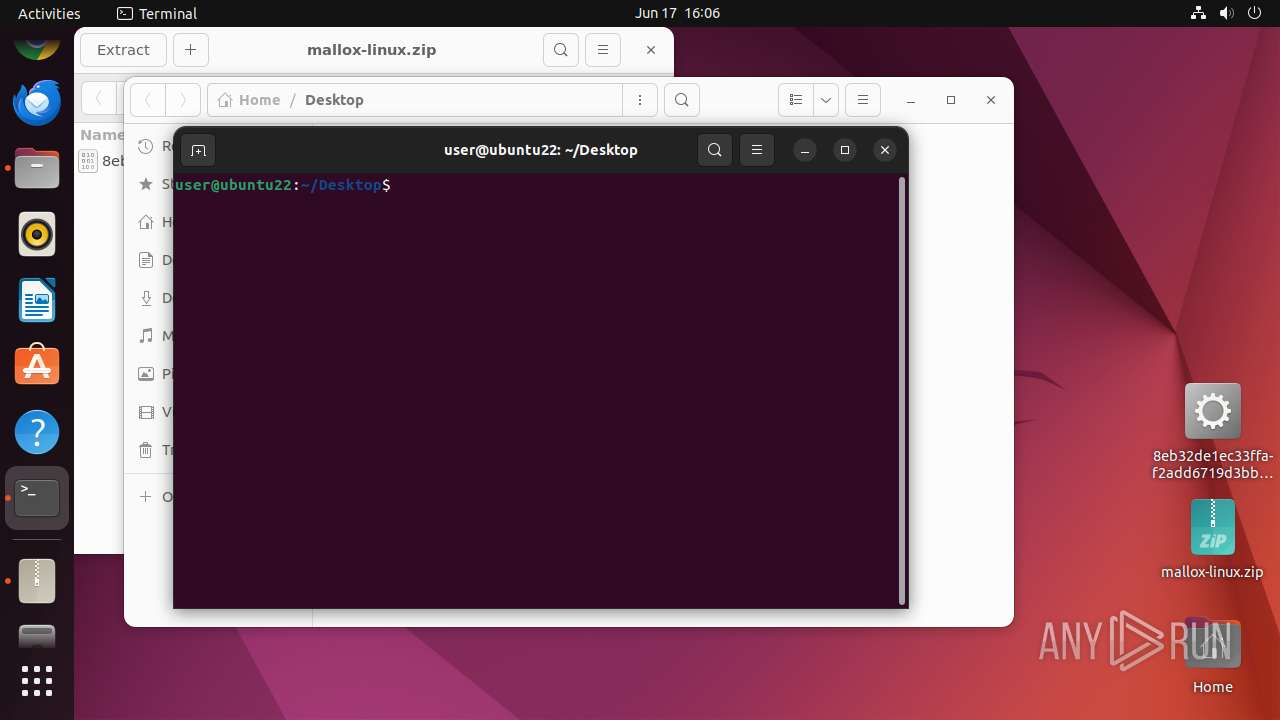Toggle list view in Files window

796,100
